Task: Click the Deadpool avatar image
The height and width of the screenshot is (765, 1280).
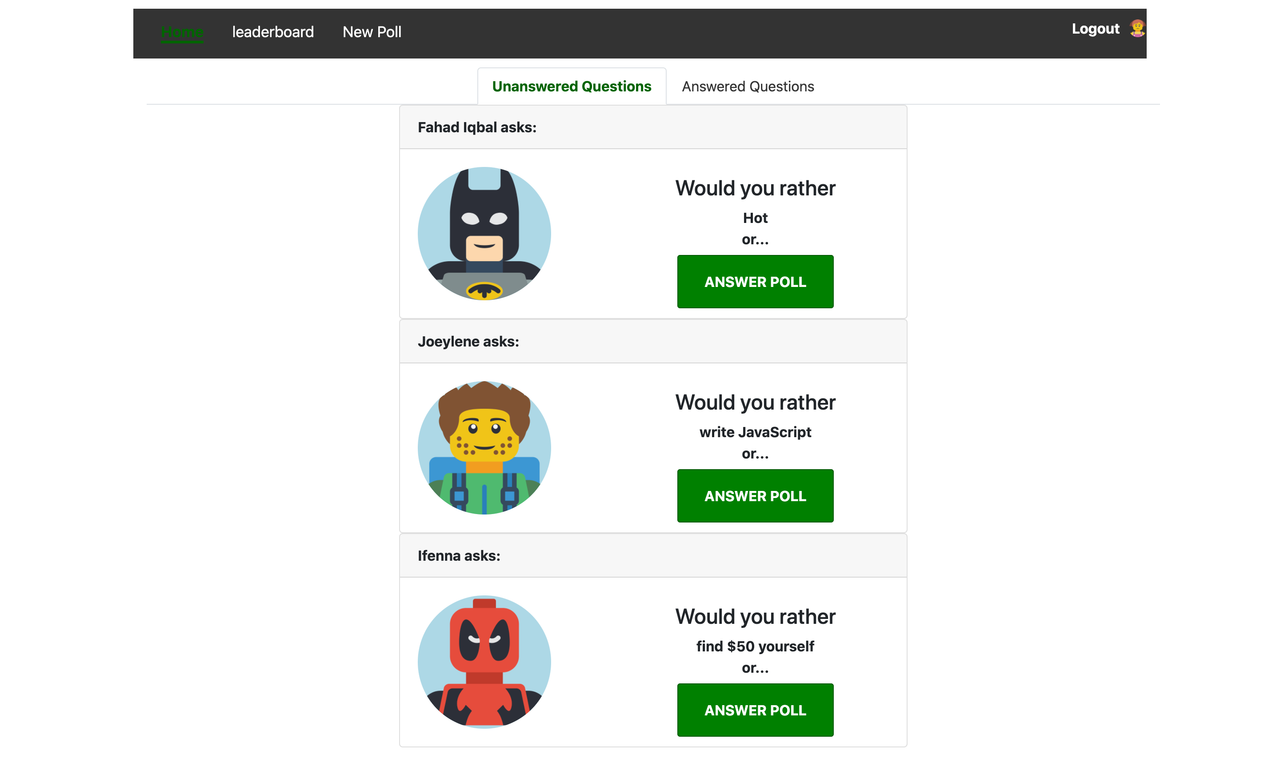Action: 484,662
